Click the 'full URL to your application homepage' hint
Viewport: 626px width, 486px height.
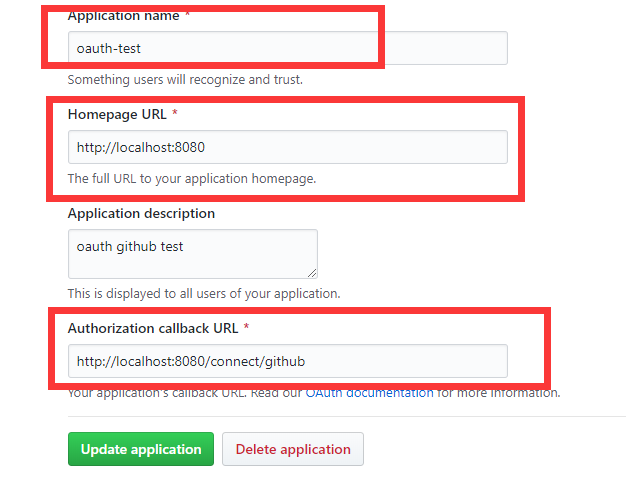(192, 179)
